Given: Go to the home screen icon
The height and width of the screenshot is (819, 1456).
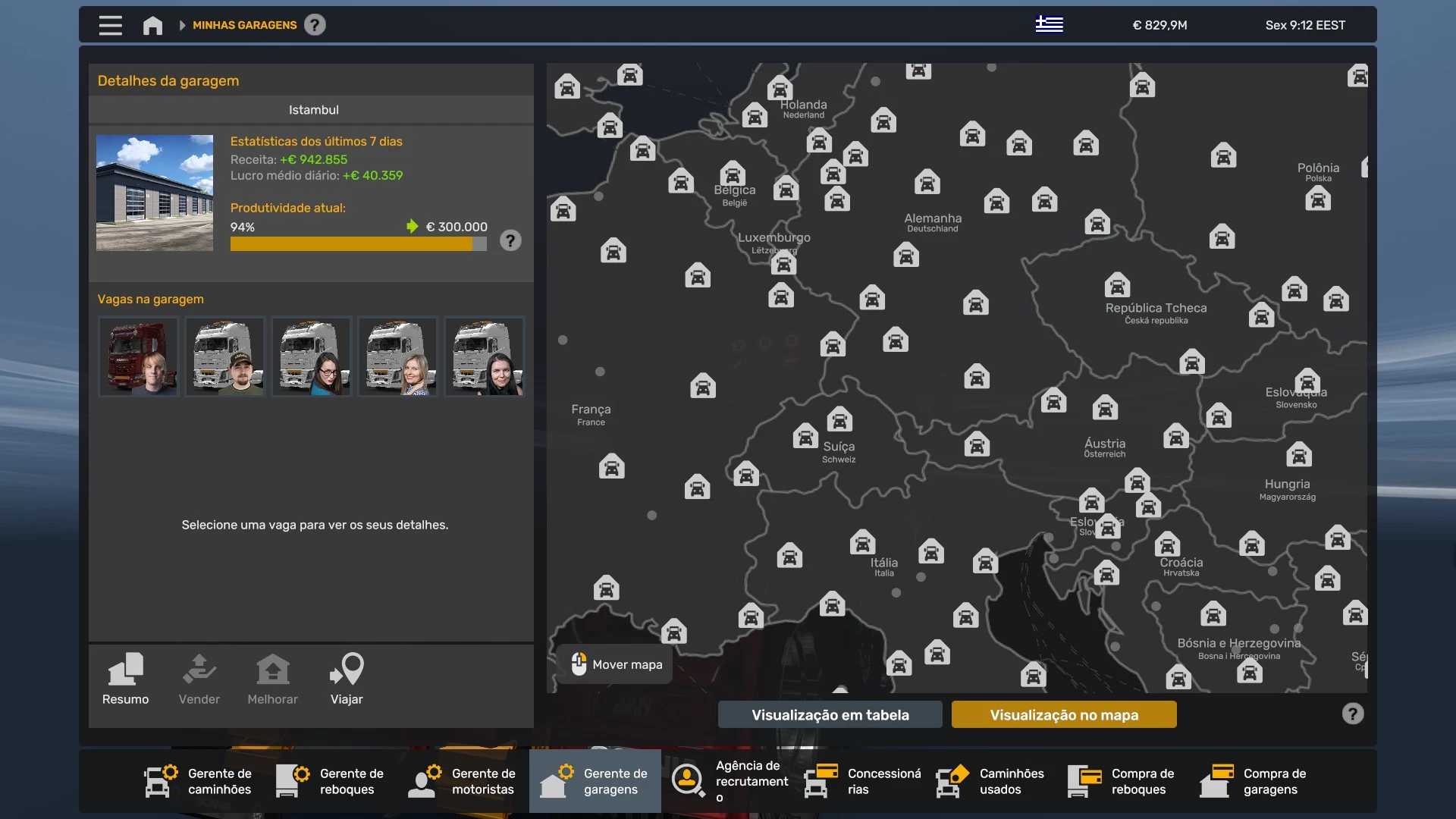Looking at the screenshot, I should click(x=152, y=25).
